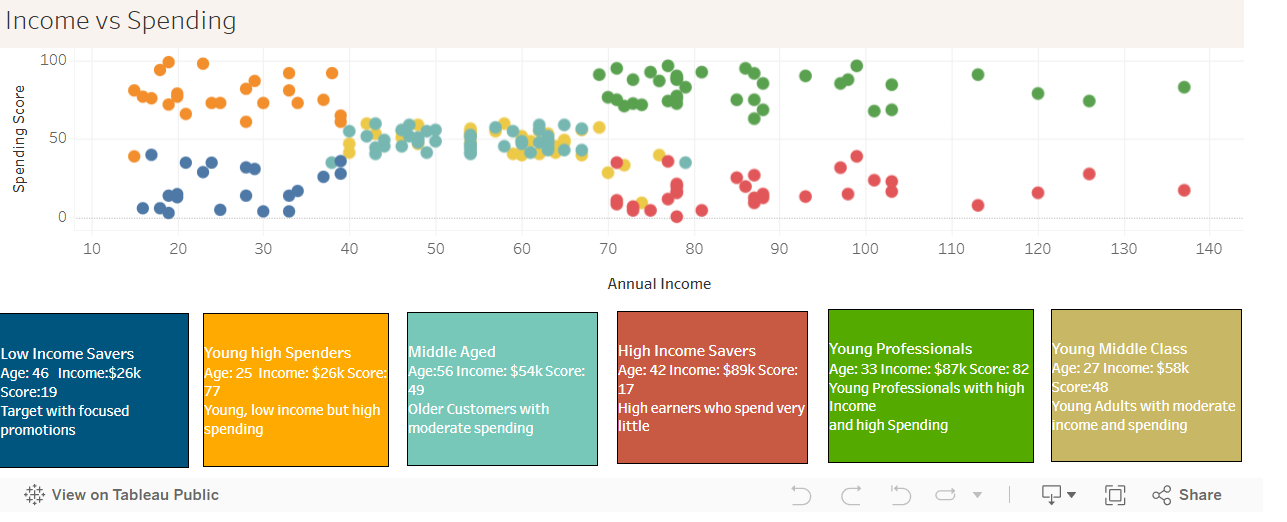The image size is (1287, 522).
Task: Click the Redo arrow icon
Action: click(x=851, y=495)
